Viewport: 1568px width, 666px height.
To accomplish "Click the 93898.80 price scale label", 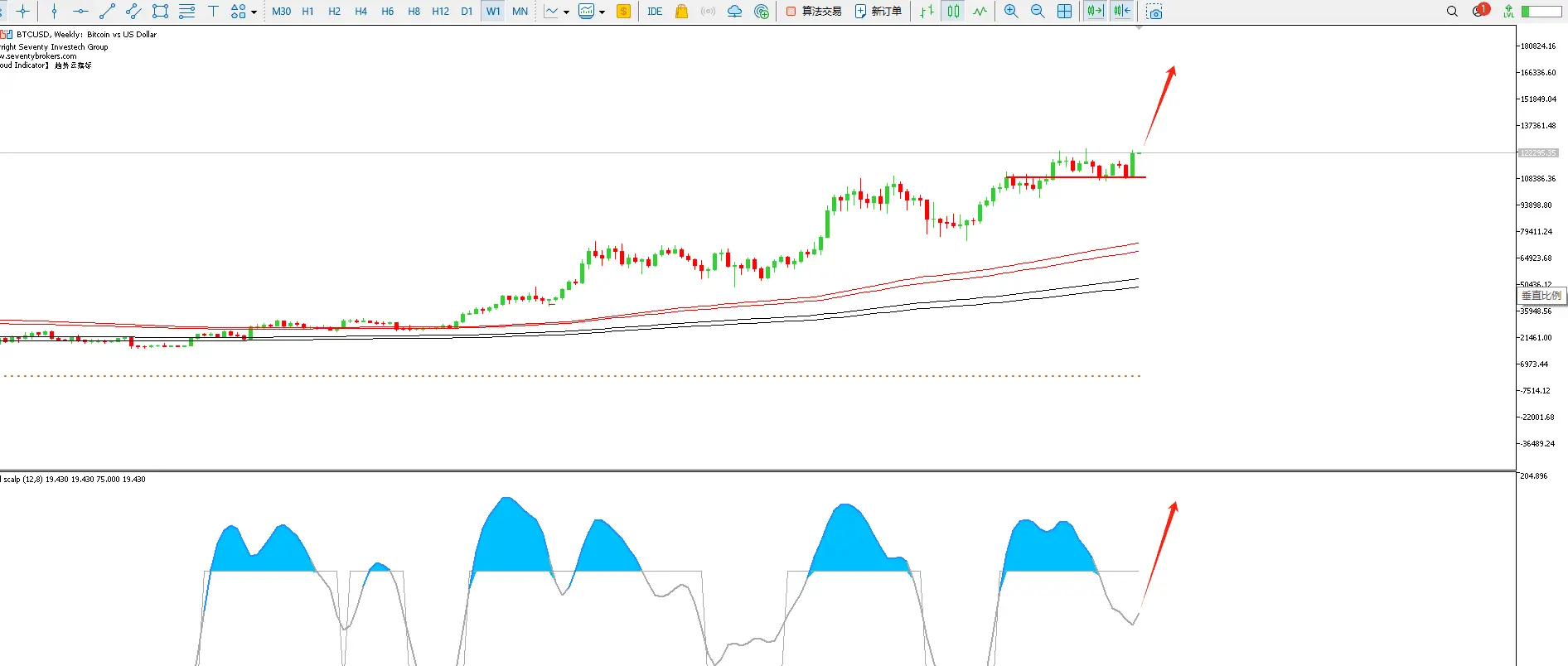I will (1537, 205).
